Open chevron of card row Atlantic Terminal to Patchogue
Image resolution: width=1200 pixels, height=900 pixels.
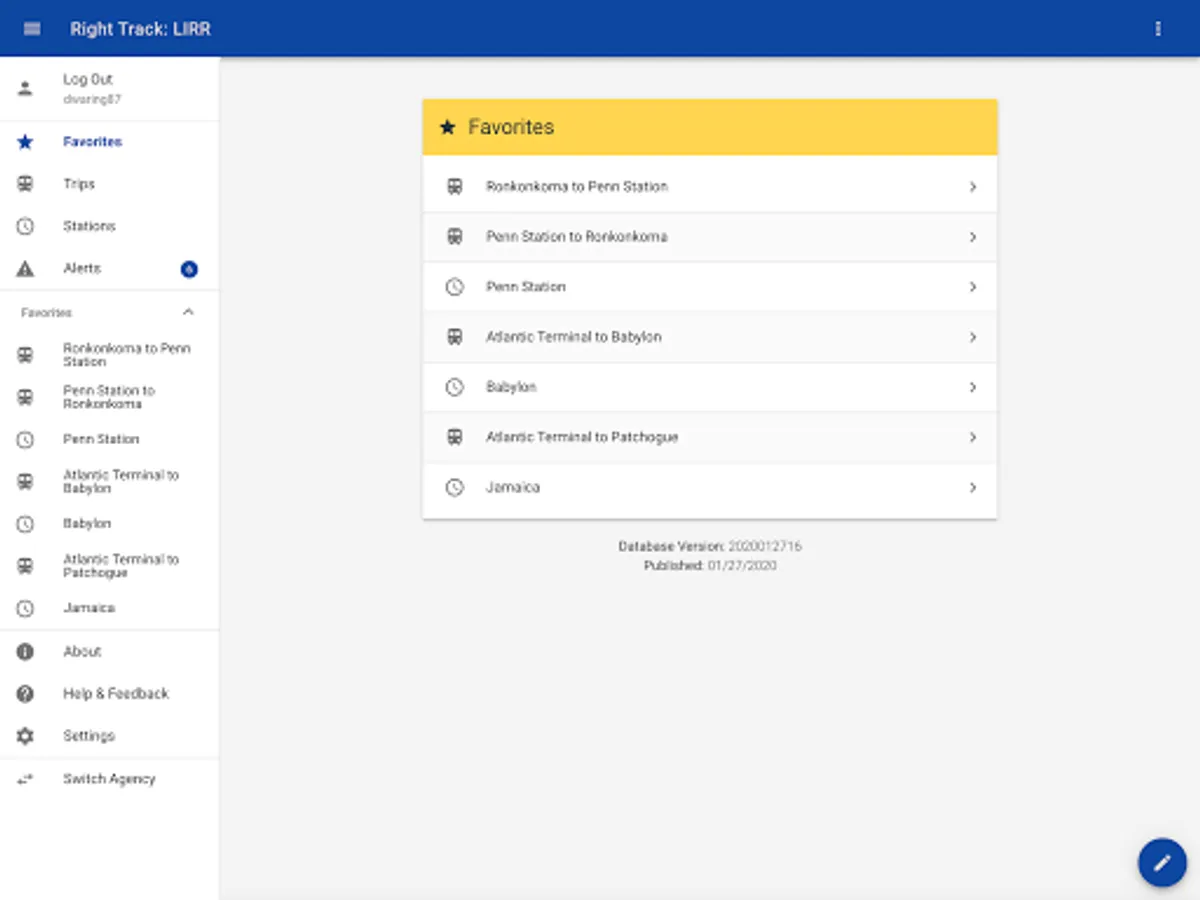(972, 437)
